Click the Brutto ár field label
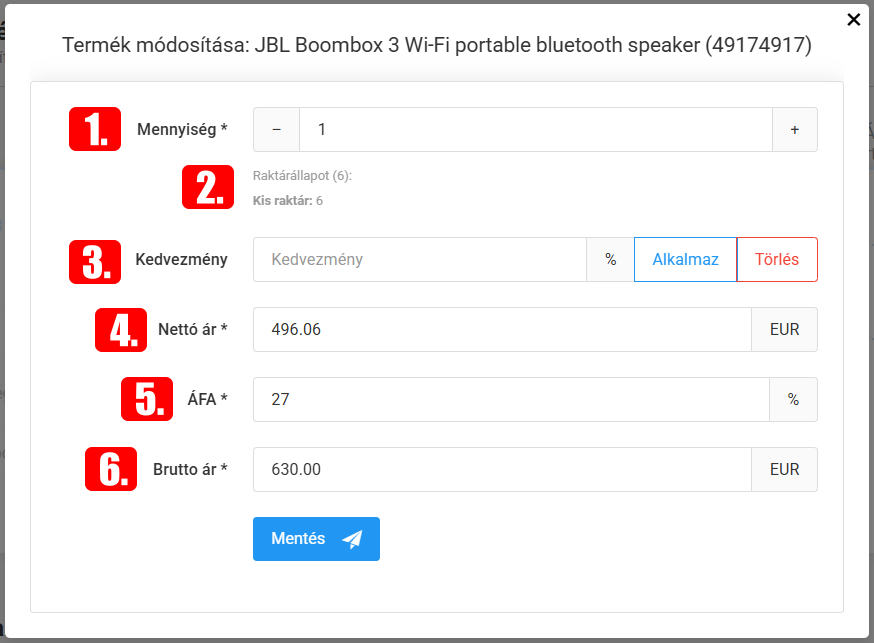The width and height of the screenshot is (874, 643). (x=190, y=469)
